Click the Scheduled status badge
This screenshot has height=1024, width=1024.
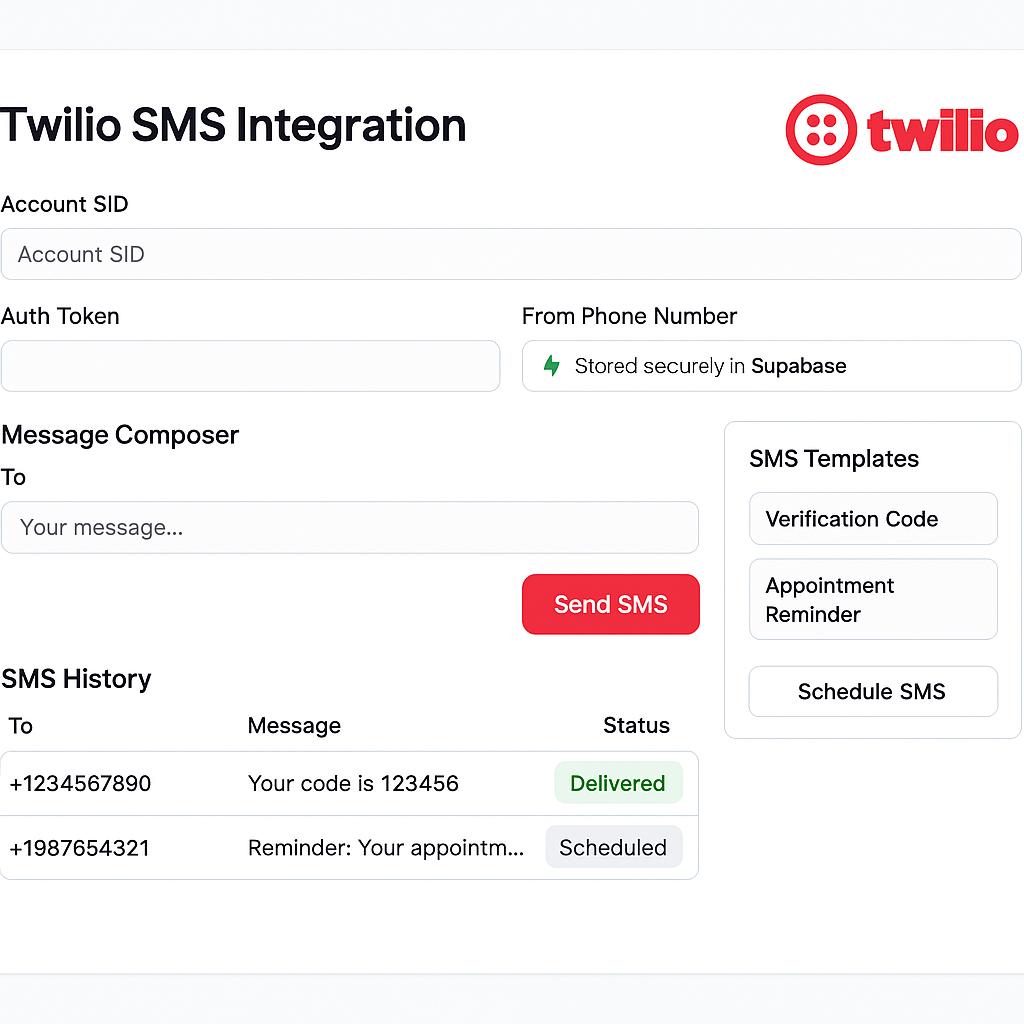pyautogui.click(x=613, y=847)
